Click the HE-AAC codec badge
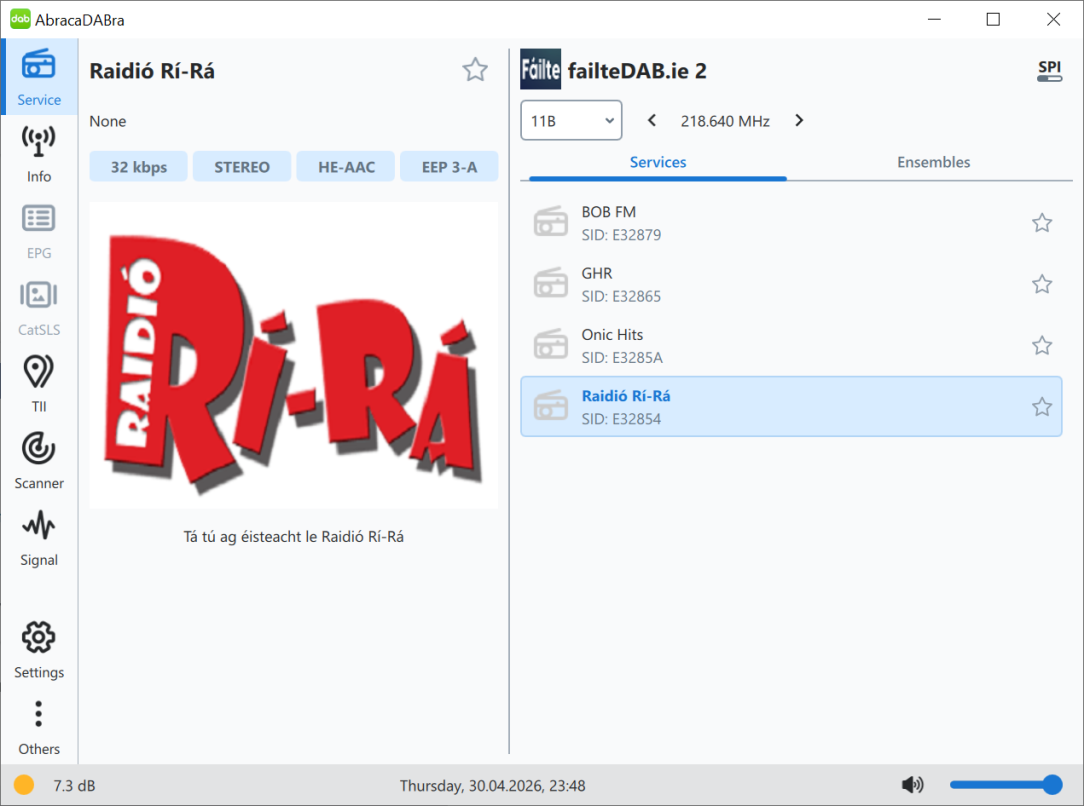1084x806 pixels. 346,167
